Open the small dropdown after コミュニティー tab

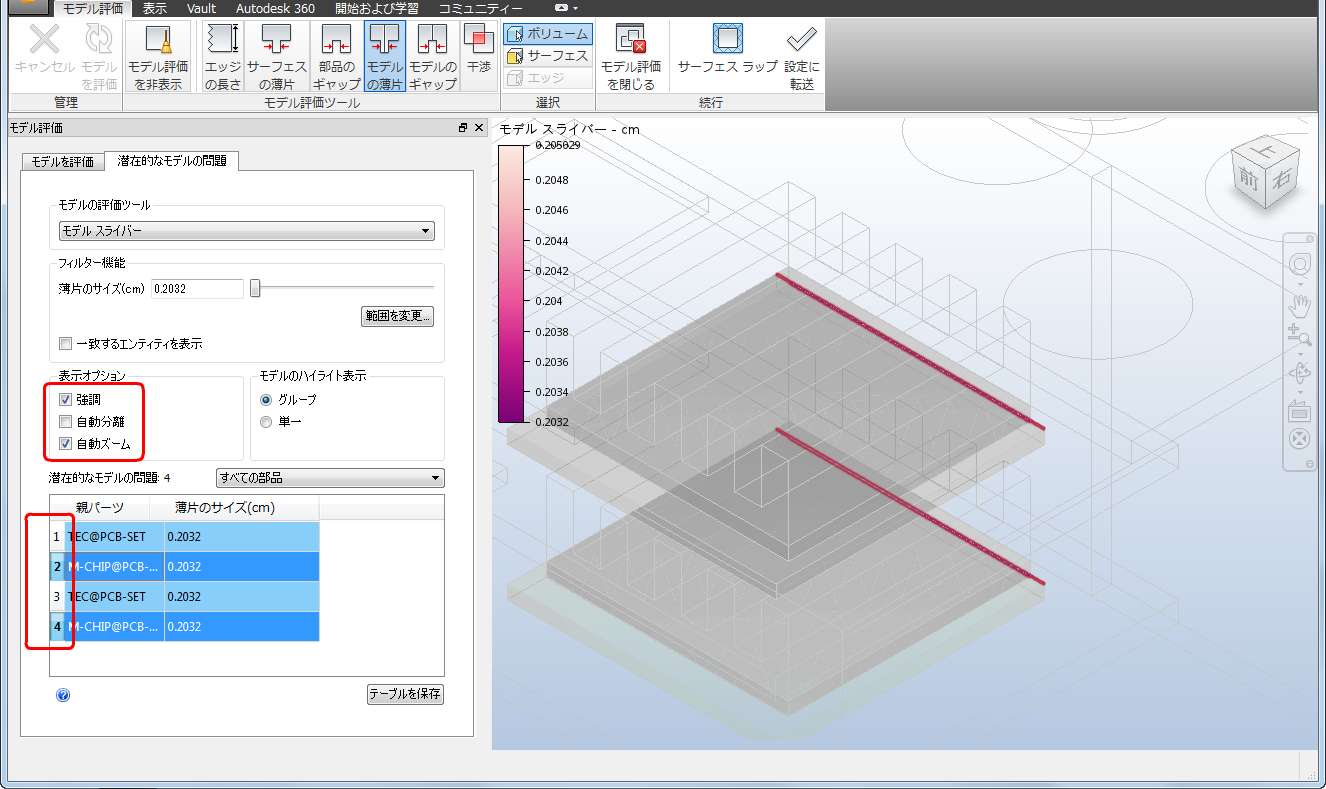(566, 8)
